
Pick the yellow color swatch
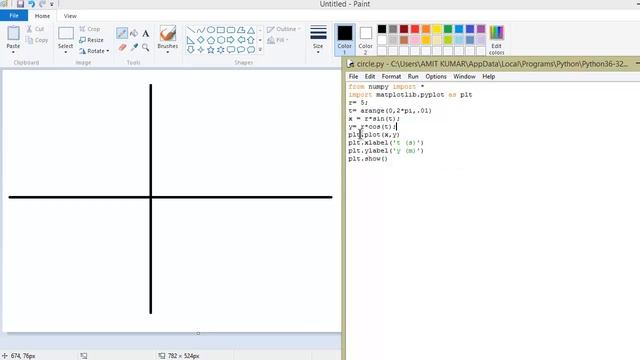(x=437, y=29)
